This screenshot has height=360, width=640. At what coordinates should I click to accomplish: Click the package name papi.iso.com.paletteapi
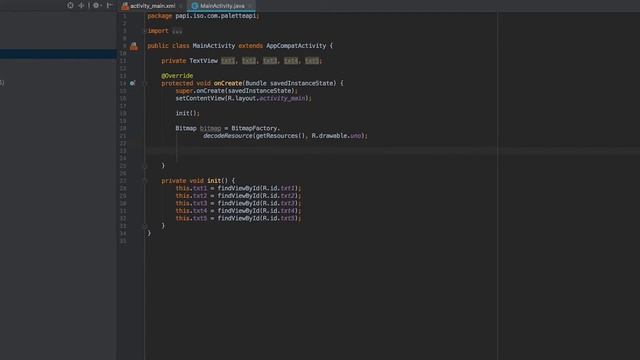[216, 16]
